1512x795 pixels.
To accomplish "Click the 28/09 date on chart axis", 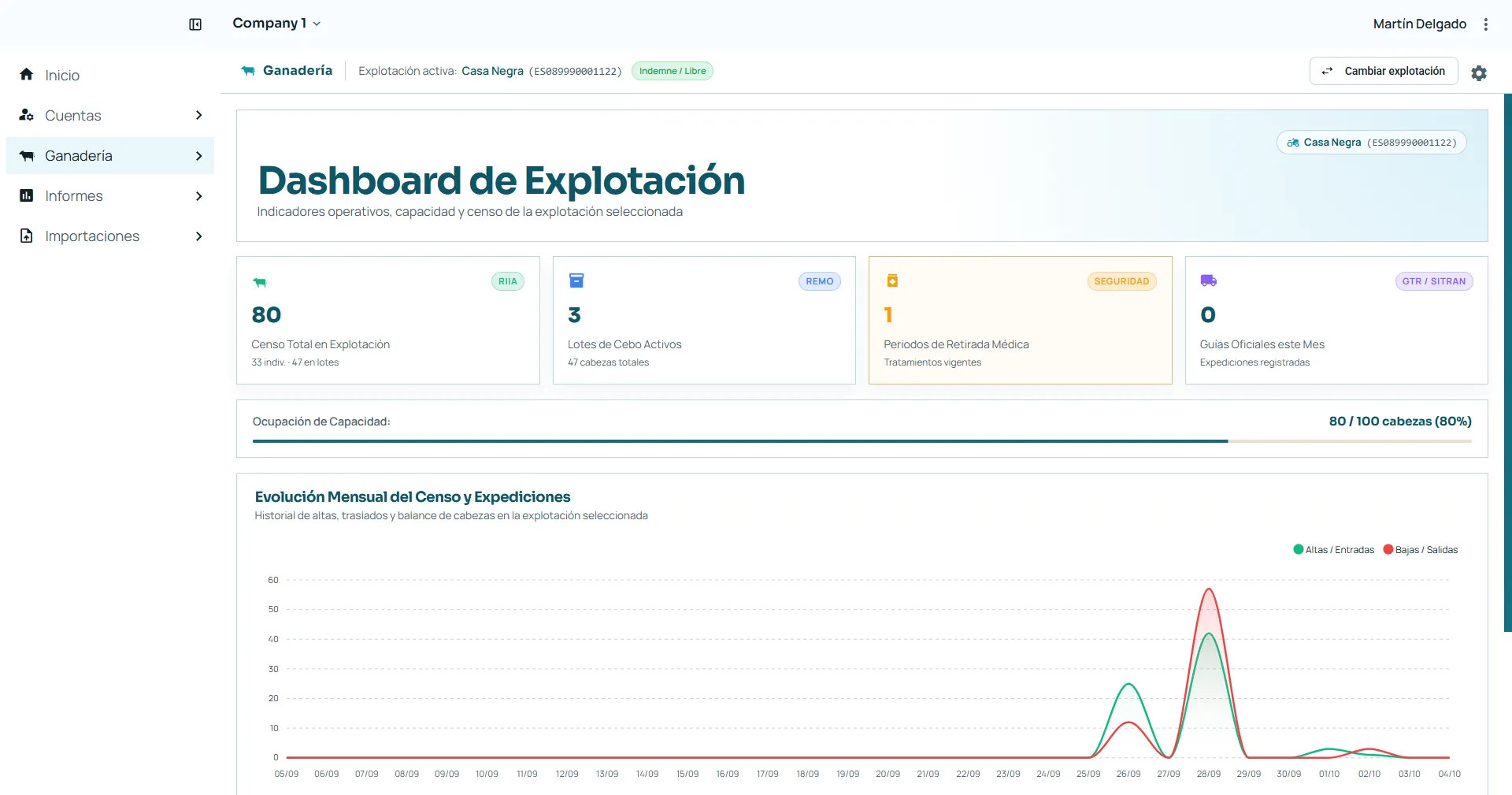I will click(1209, 774).
